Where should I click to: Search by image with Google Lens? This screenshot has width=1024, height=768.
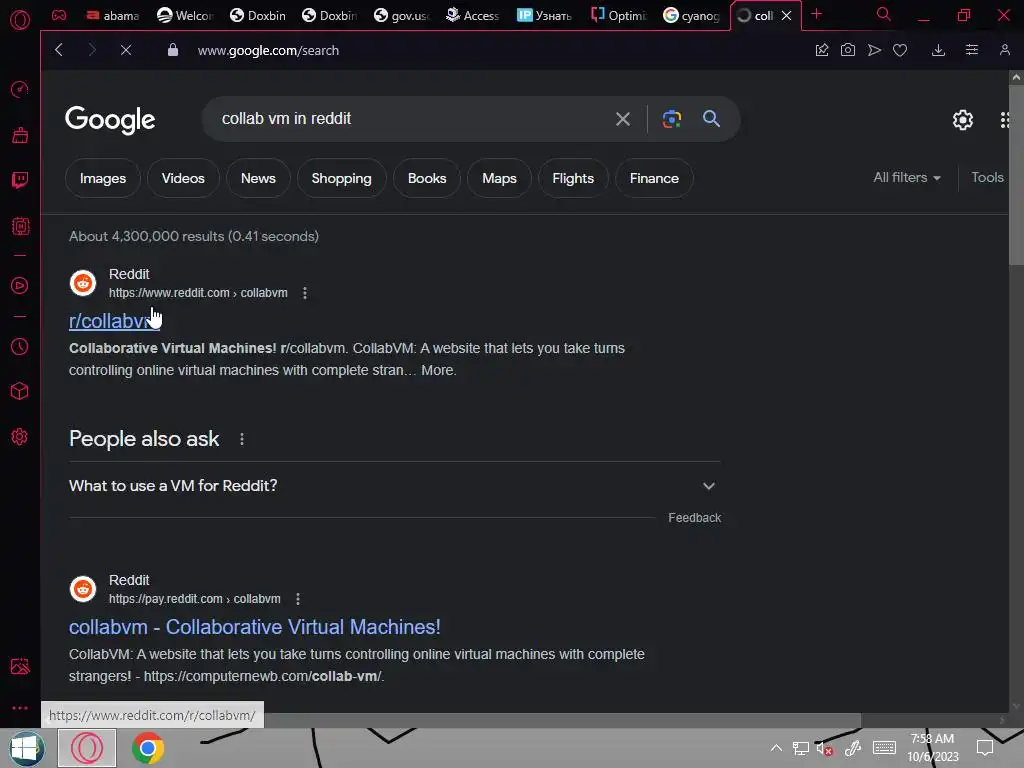point(672,119)
